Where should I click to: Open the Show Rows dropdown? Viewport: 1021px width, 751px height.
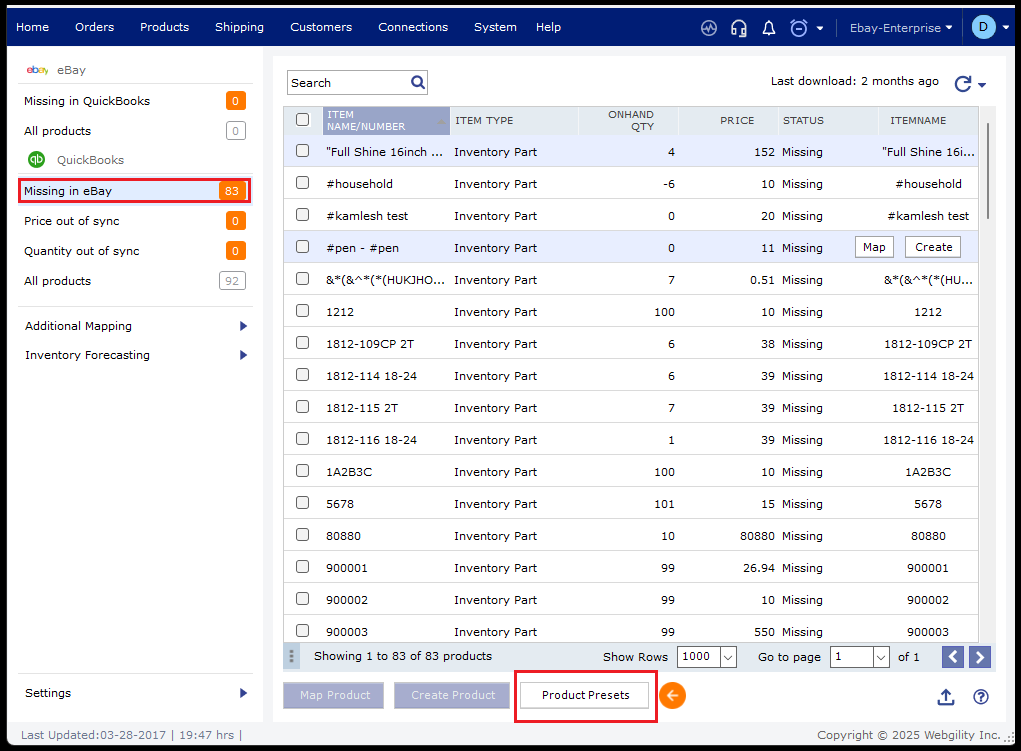pyautogui.click(x=707, y=657)
